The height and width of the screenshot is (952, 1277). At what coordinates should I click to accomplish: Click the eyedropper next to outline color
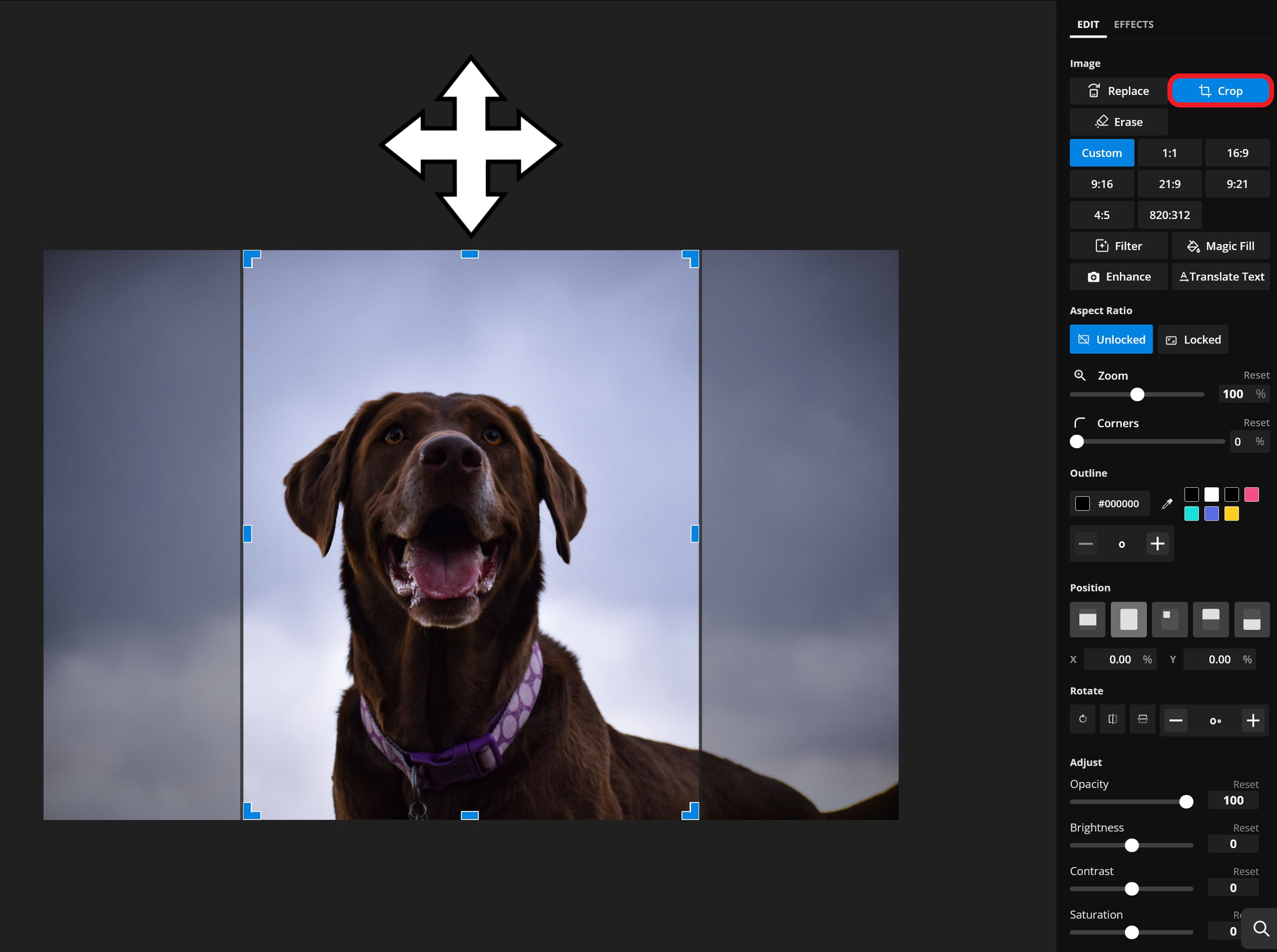(1167, 504)
